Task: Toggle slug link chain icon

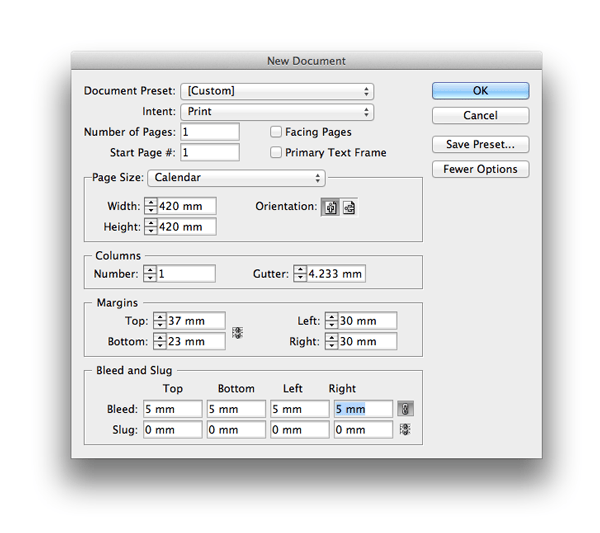Action: (405, 429)
